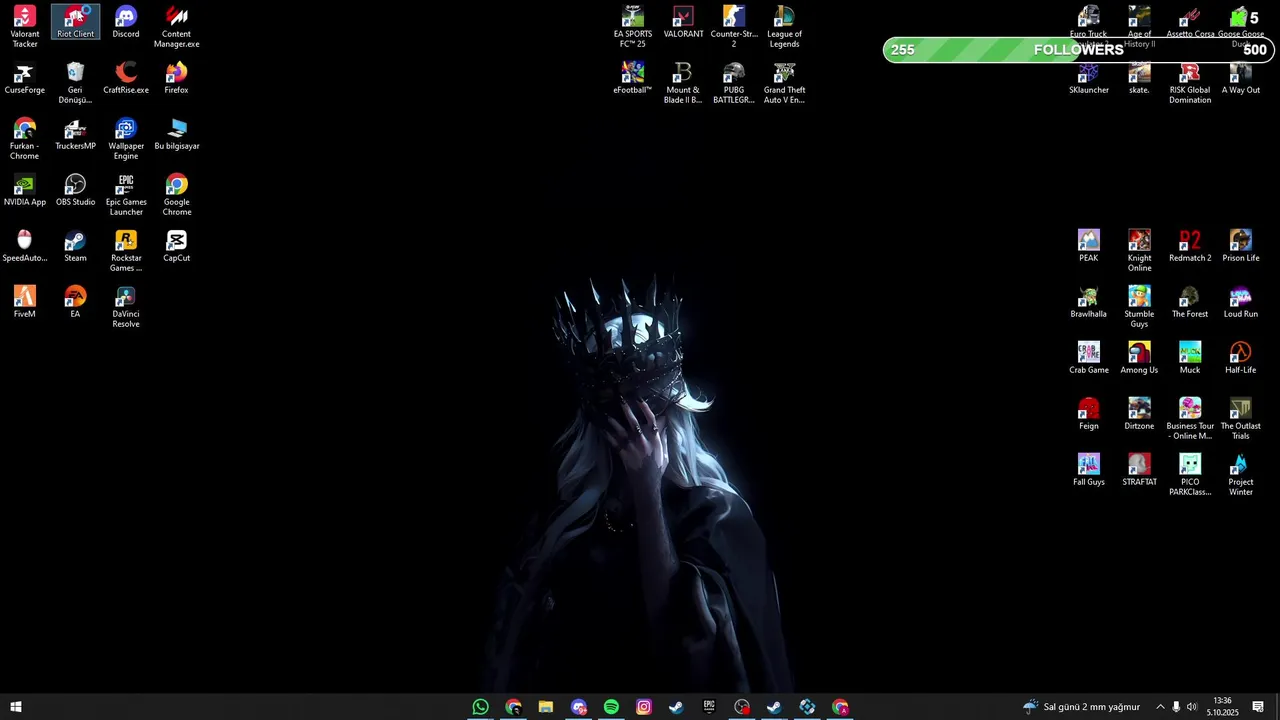Select The Outlast Trials icon
Image resolution: width=1280 pixels, height=720 pixels.
pyautogui.click(x=1241, y=419)
